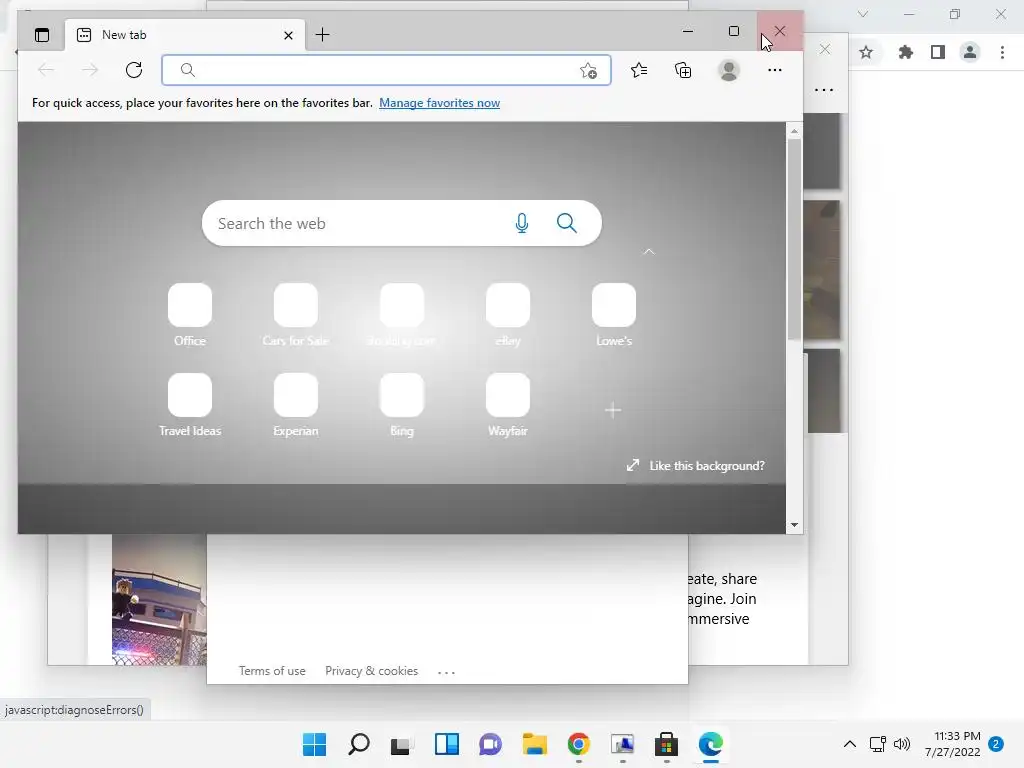Open Chrome tab search chevron
This screenshot has width=1024, height=768.
[863, 14]
